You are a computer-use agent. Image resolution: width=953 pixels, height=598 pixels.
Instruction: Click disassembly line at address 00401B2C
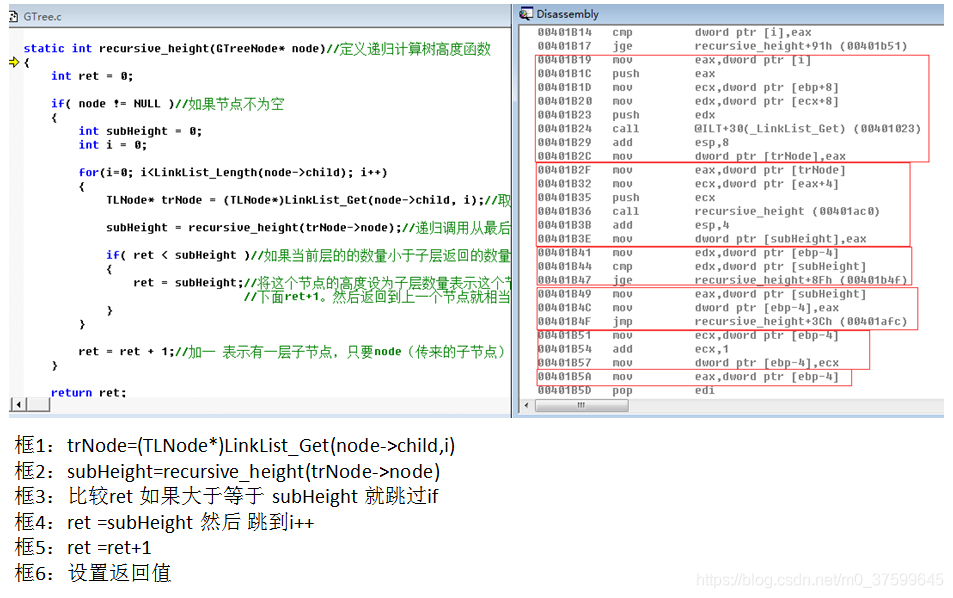click(692, 156)
